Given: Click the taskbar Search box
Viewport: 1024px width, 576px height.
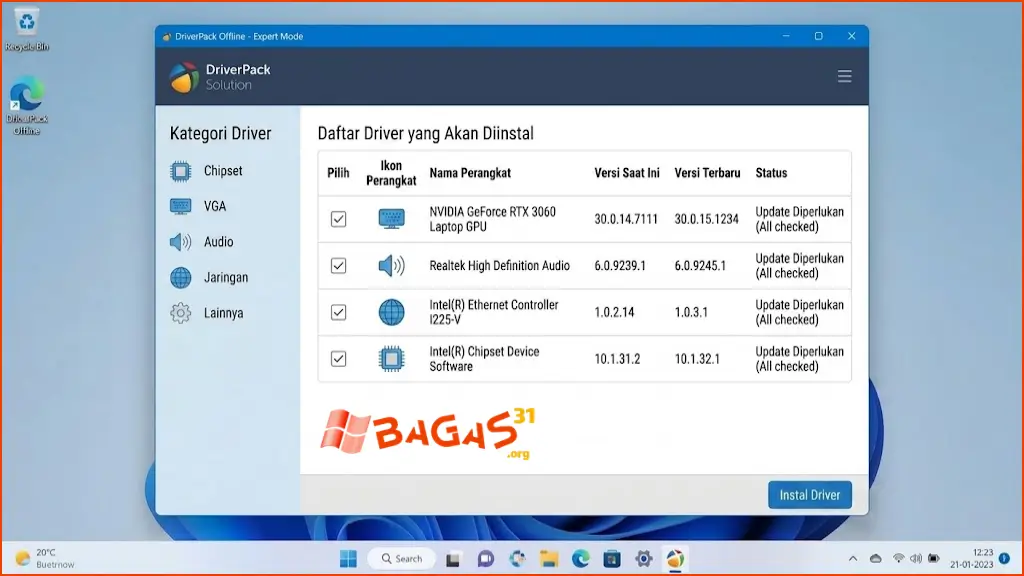Looking at the screenshot, I should point(402,558).
